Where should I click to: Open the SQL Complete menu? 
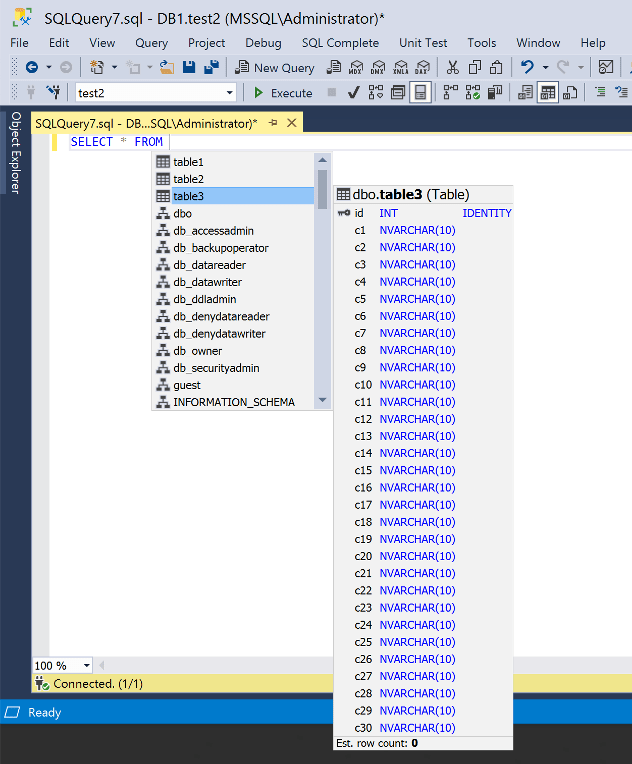(340, 43)
